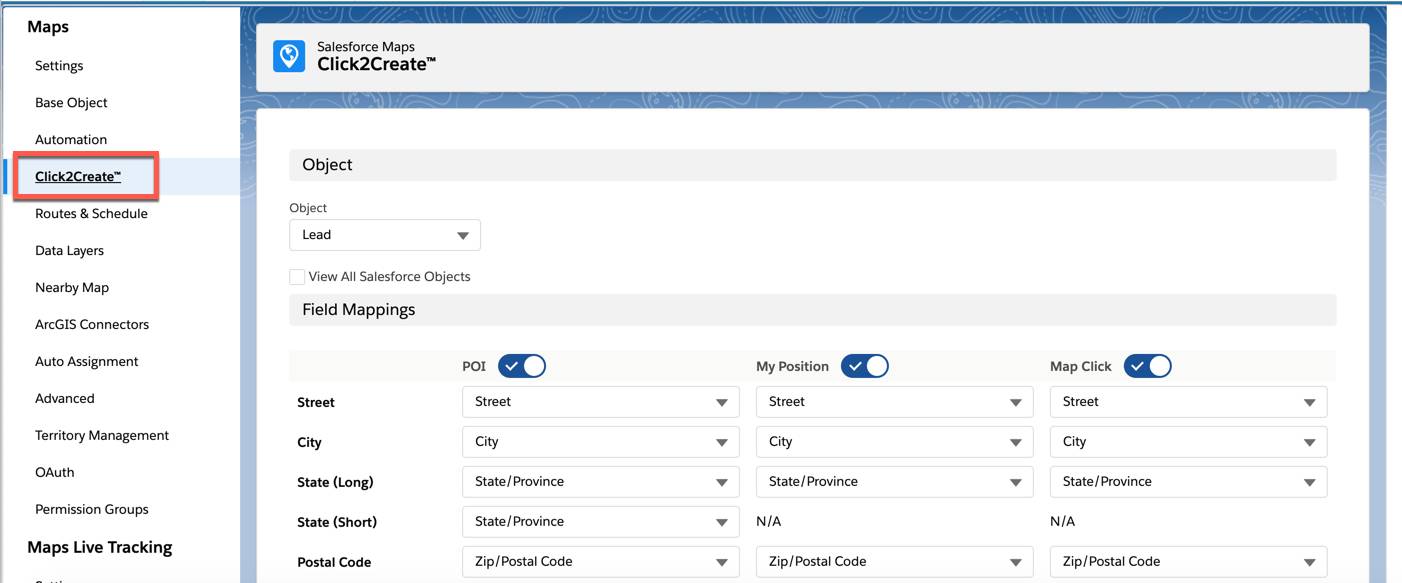Toggle the Map Click switch
The width and height of the screenshot is (1402, 583).
(x=1148, y=366)
